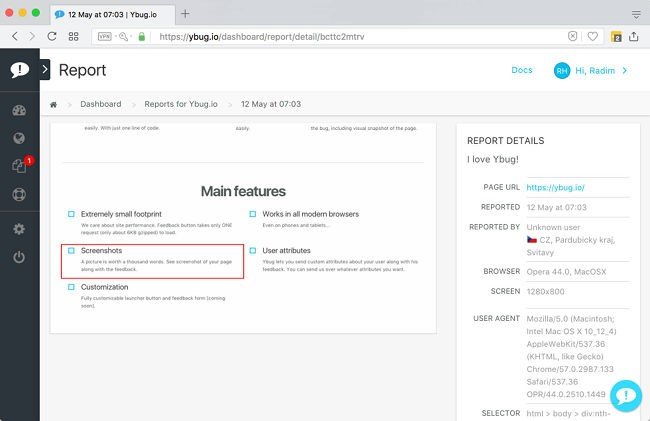Select the 12 May at 07:03 Ybug.io tab

pos(112,15)
